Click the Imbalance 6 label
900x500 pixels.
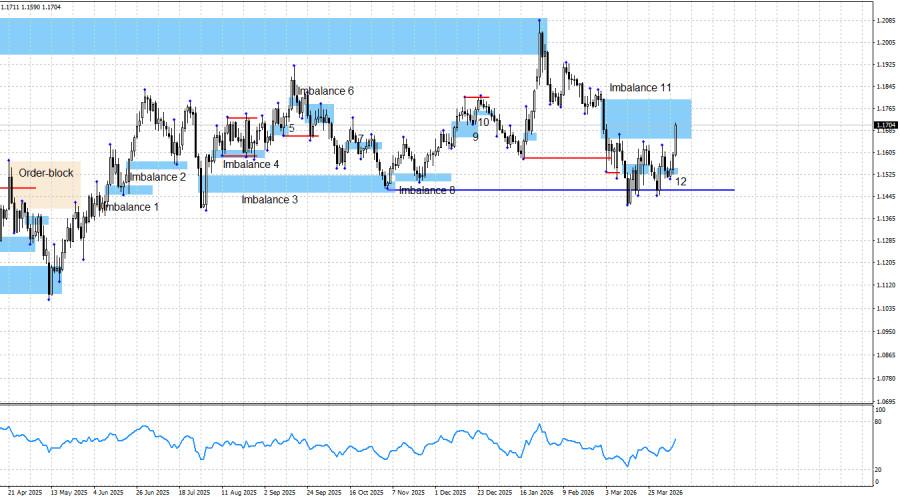[325, 91]
